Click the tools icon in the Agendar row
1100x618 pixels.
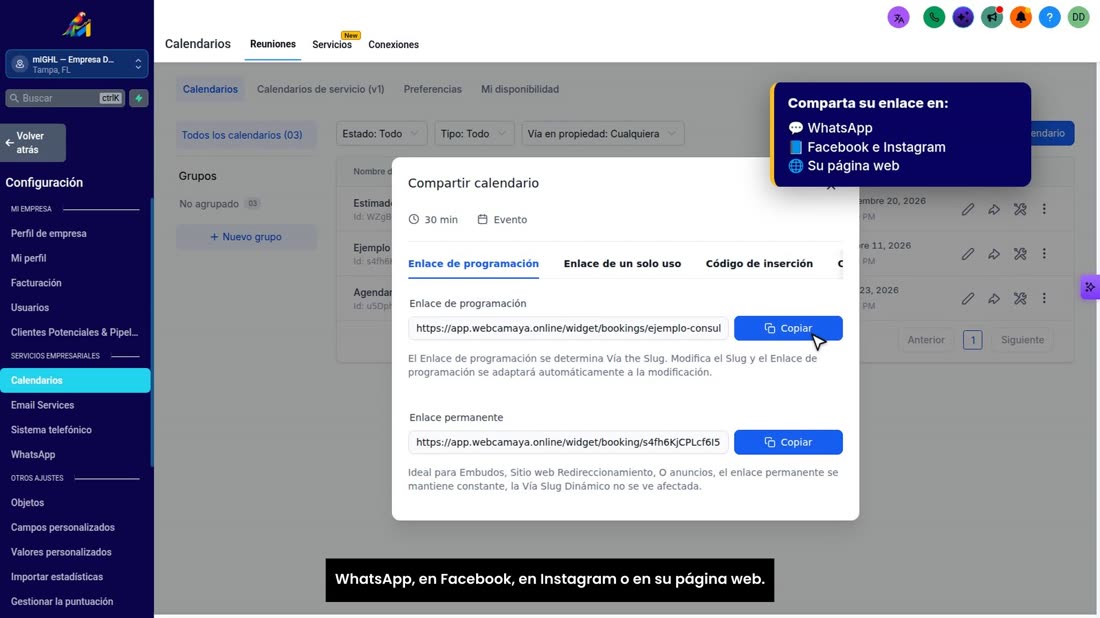click(1019, 299)
